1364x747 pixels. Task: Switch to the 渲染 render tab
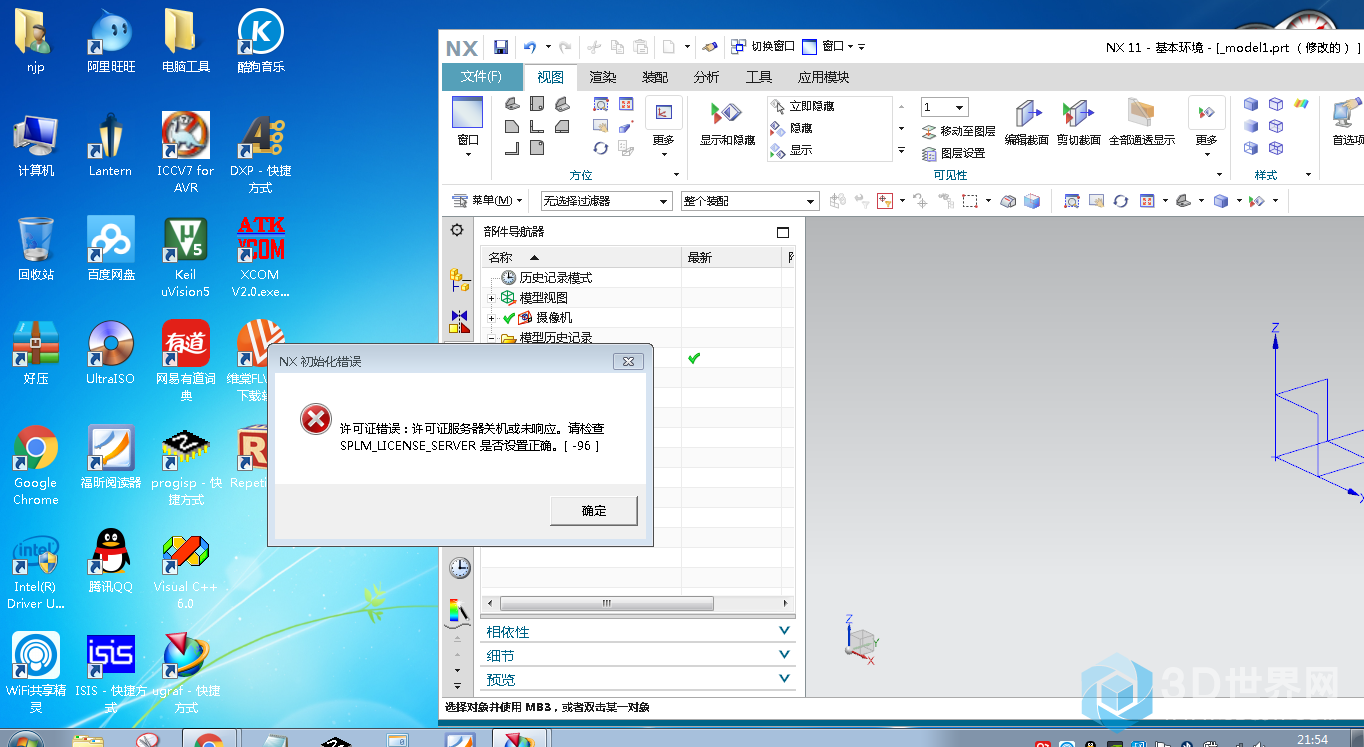(603, 77)
